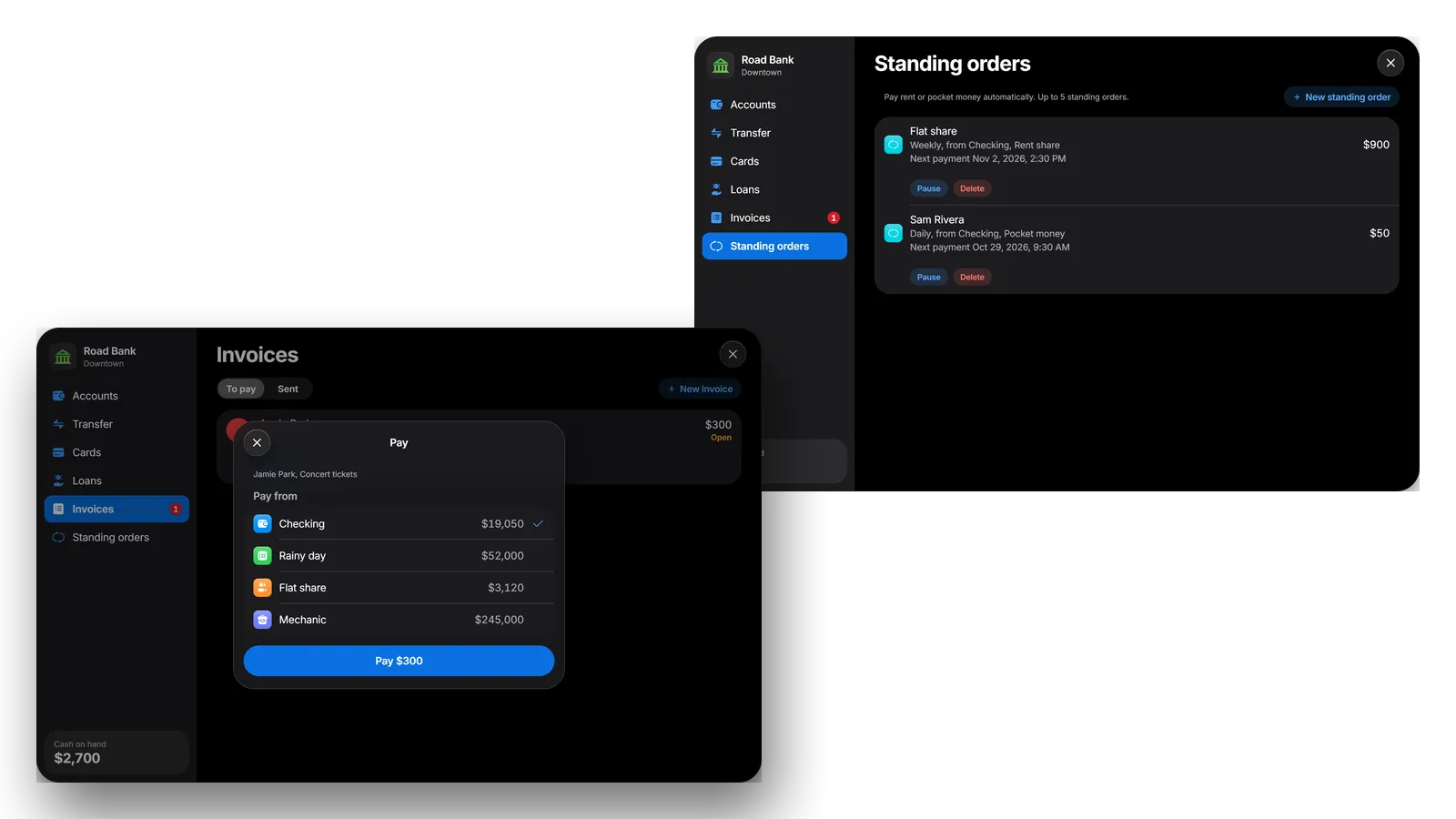This screenshot has width=1456, height=819.
Task: Select Transfer icon in Standing orders window sidebar
Action: click(x=716, y=133)
